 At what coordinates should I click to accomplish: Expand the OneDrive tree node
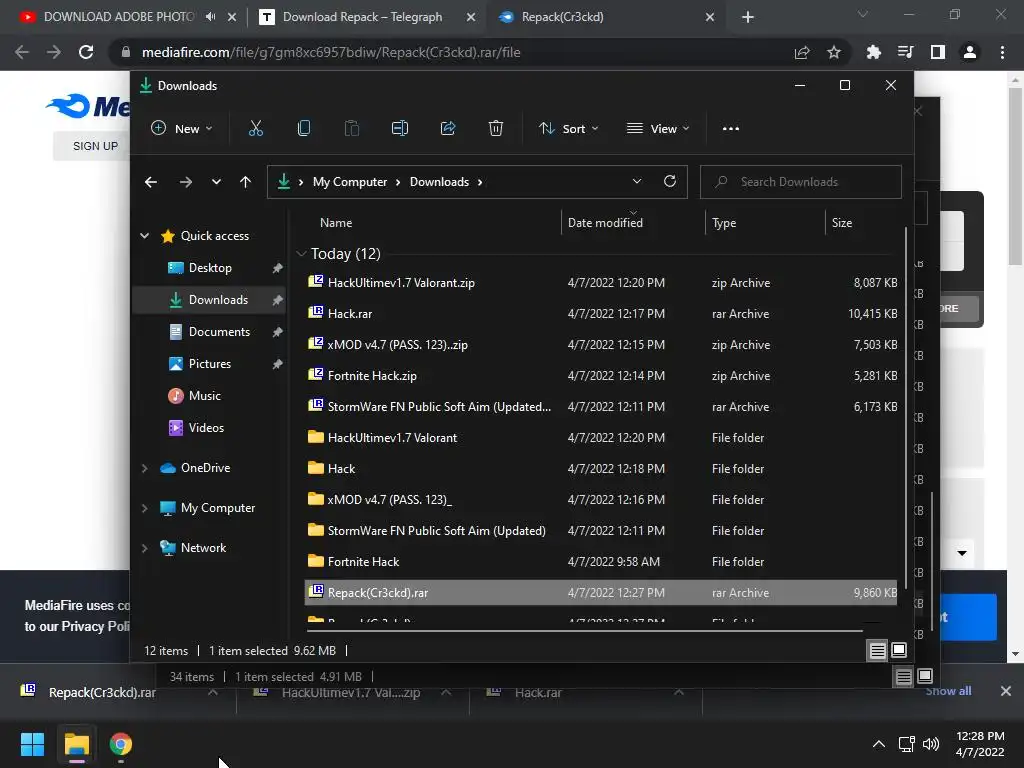tap(144, 468)
